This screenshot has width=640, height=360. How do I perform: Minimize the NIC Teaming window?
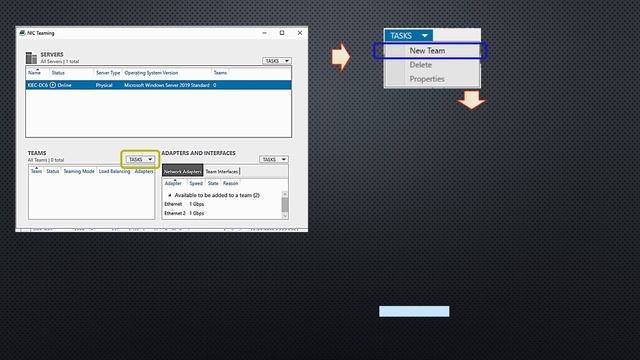(x=264, y=33)
